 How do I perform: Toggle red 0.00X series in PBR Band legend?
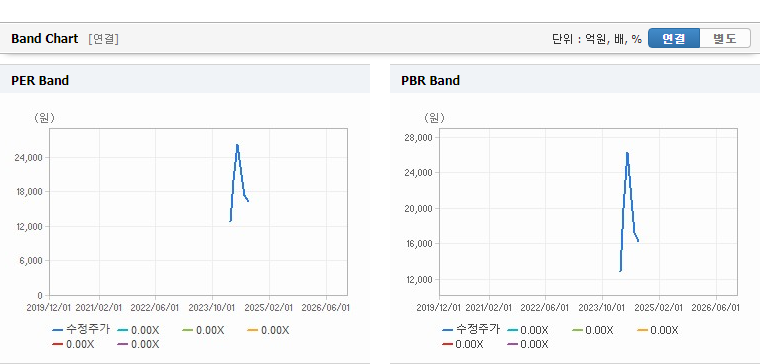463,344
